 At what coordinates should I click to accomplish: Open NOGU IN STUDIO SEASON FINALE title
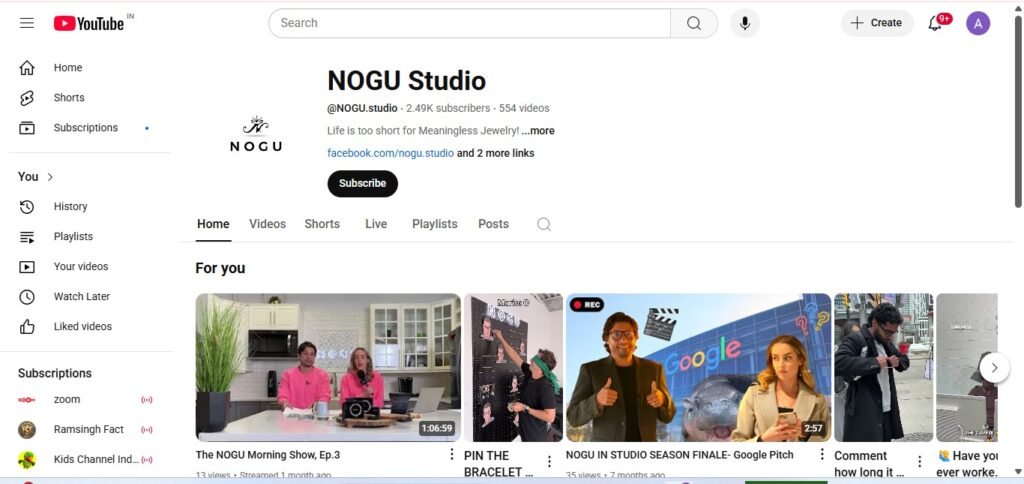pos(679,455)
